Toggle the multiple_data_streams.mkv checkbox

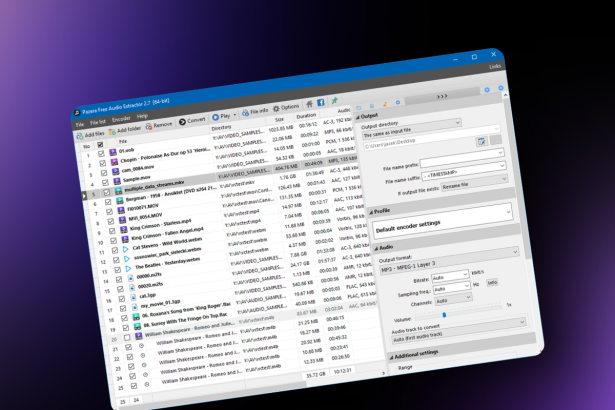(x=107, y=193)
